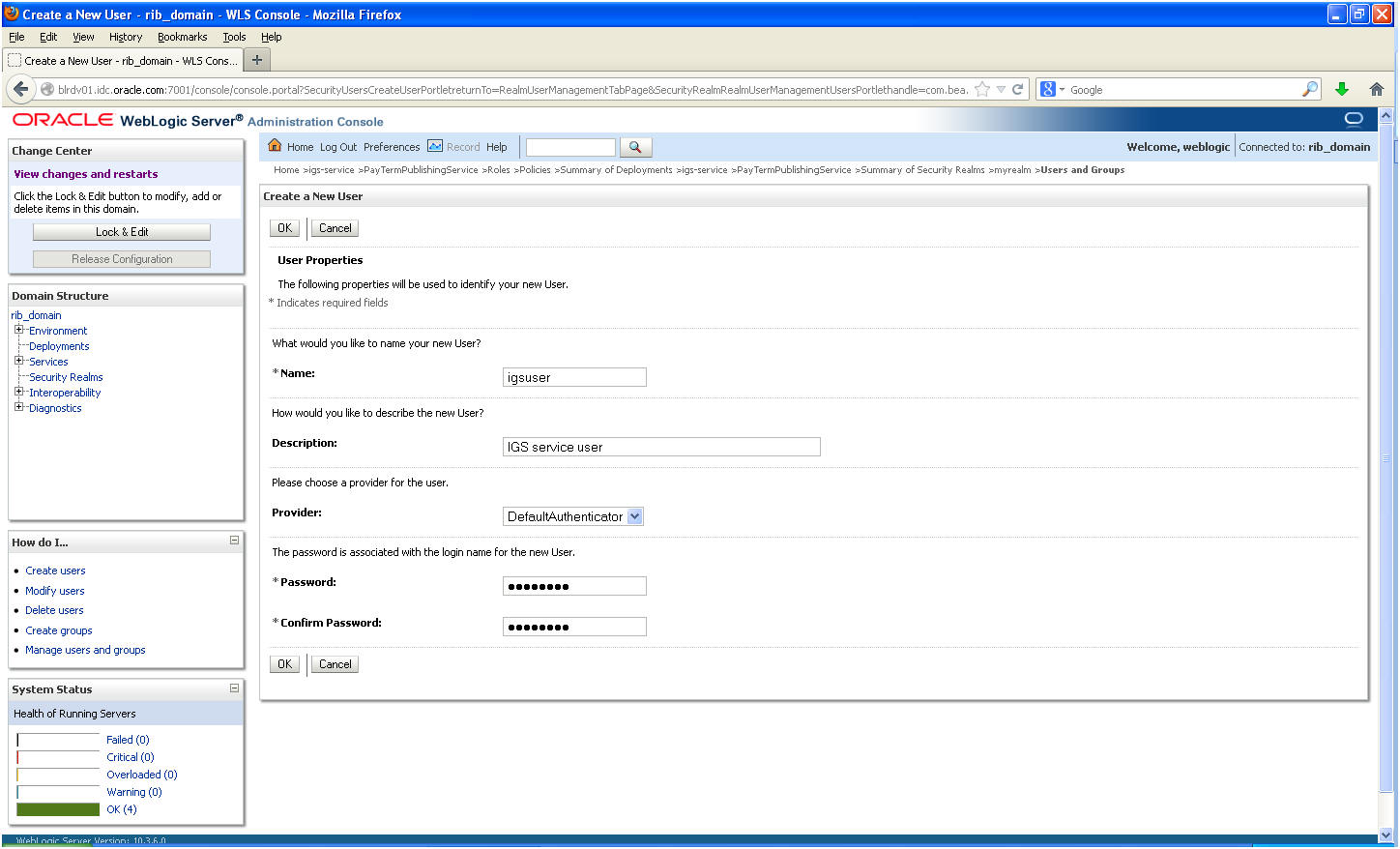Screen dimensions: 1400x849
Task: Click the Google search magnifier icon
Action: 1310,89
